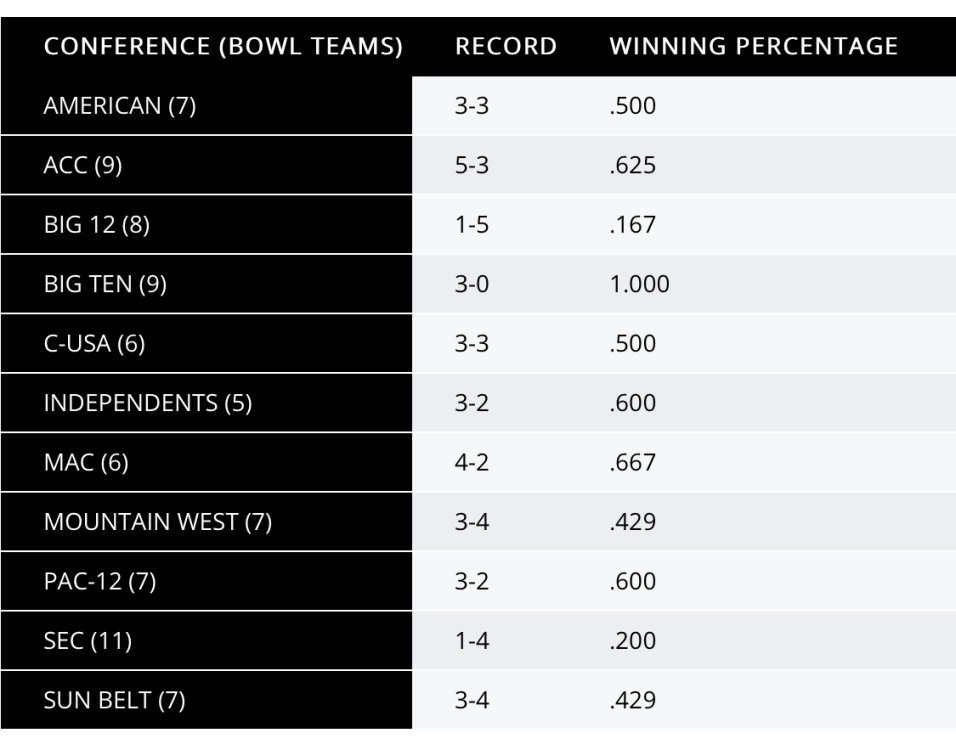Select the AMERICAN (7) row label
Screen dimensions: 956x750
click(120, 106)
